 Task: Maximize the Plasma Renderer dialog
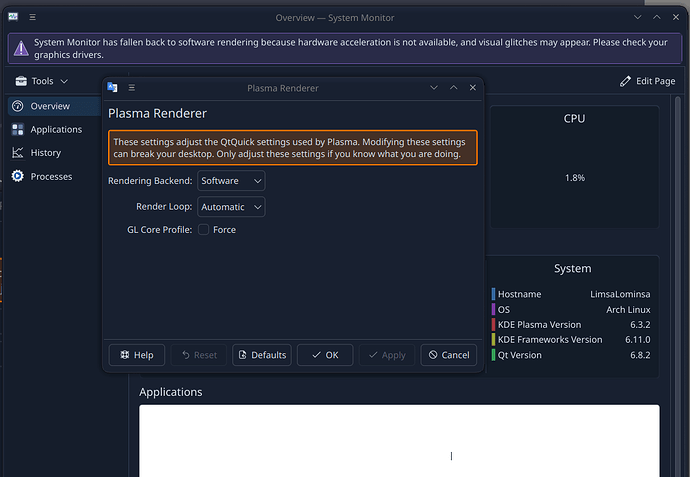[x=453, y=88]
